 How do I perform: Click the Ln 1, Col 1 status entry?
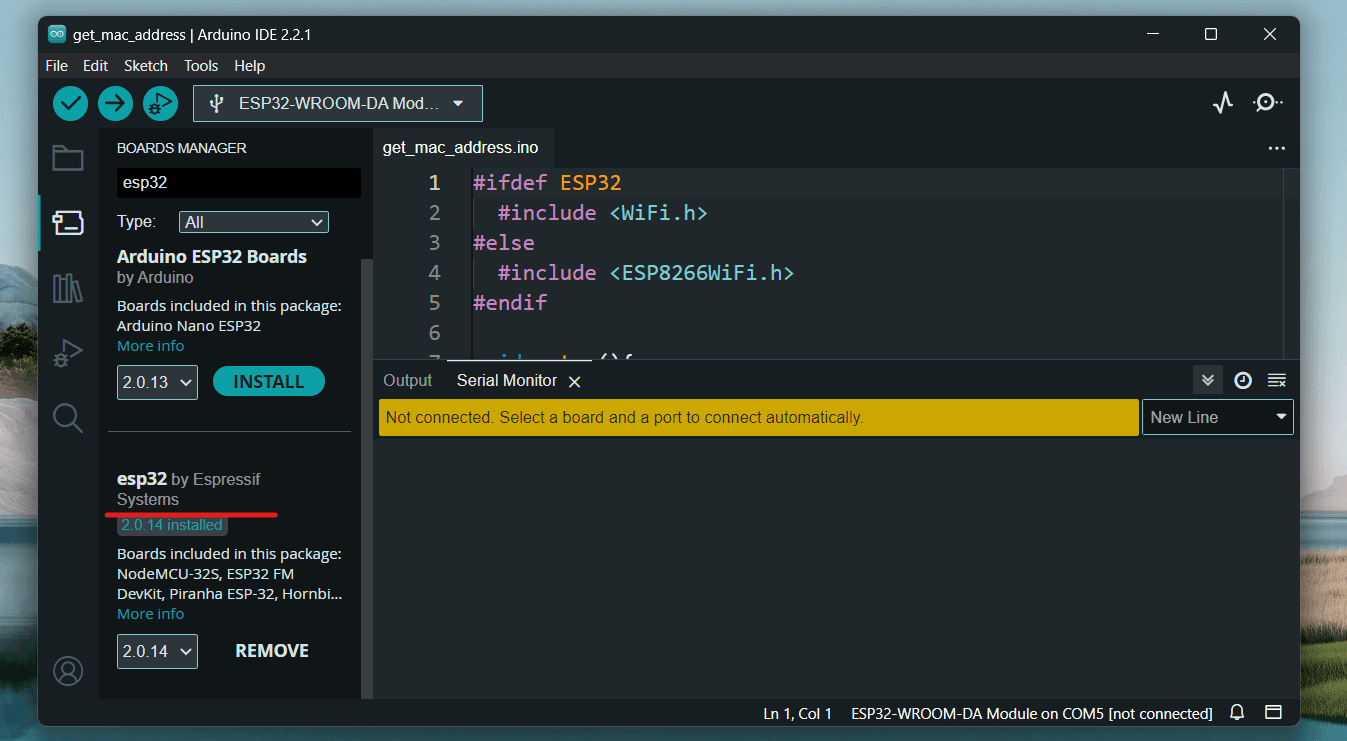798,713
